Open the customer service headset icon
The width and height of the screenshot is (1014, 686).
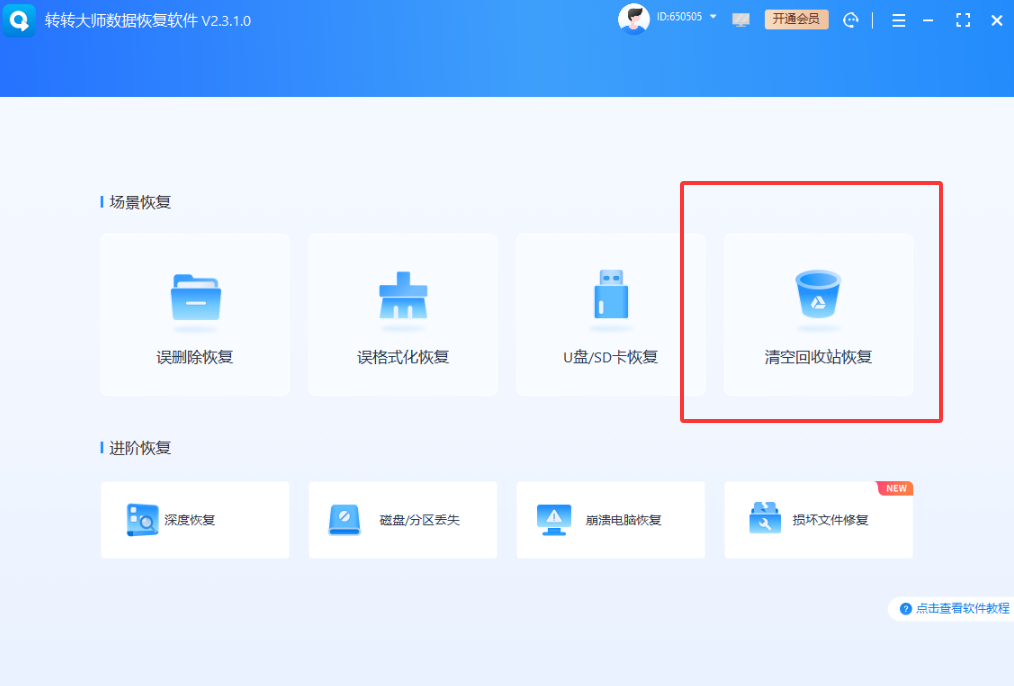pyautogui.click(x=850, y=20)
